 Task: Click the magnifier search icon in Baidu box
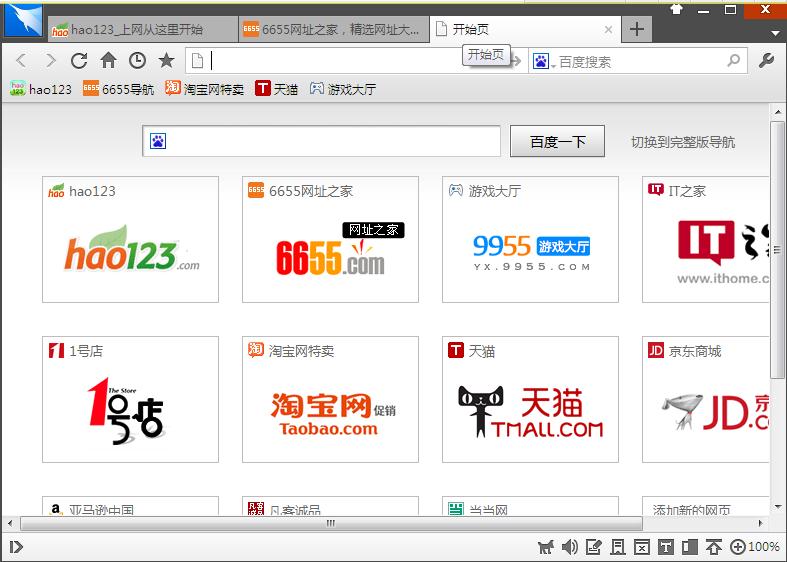click(x=734, y=61)
